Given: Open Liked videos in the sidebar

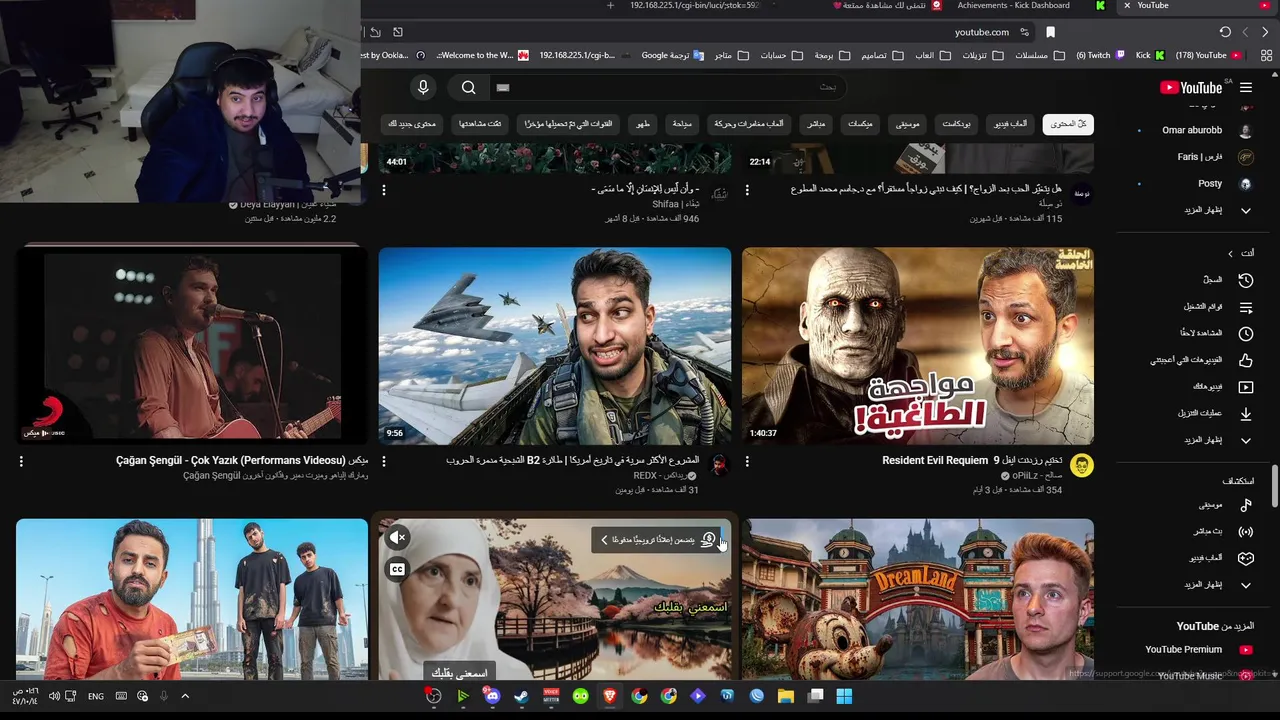Looking at the screenshot, I should point(1203,360).
